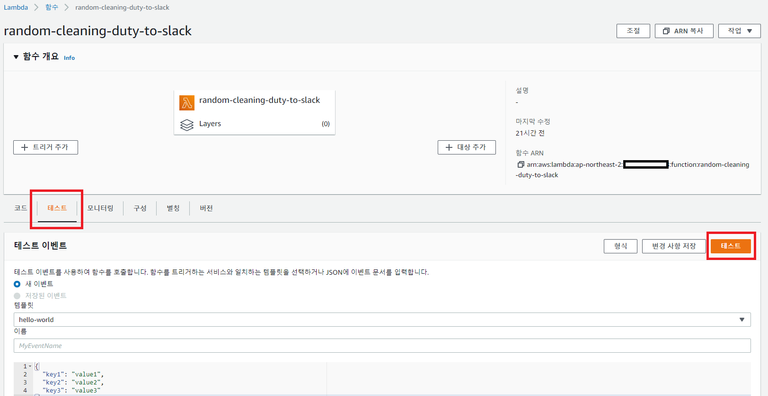Click the ARN 복사 button

(684, 31)
